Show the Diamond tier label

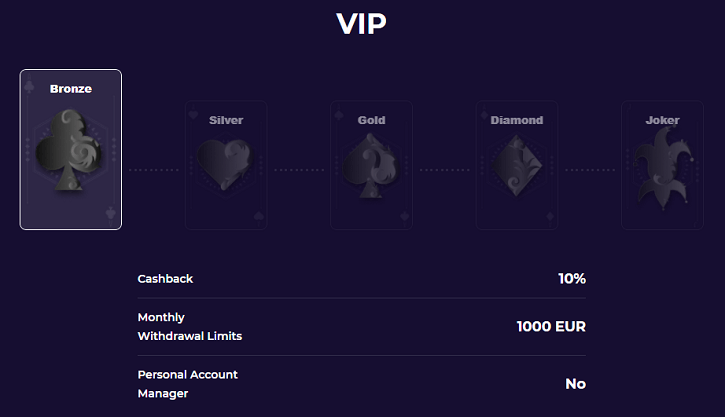point(517,120)
